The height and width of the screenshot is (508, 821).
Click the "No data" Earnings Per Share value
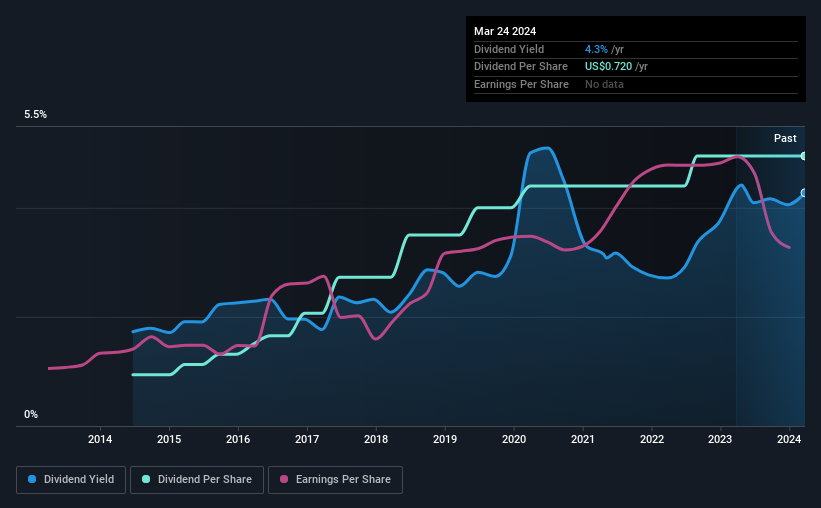point(605,84)
